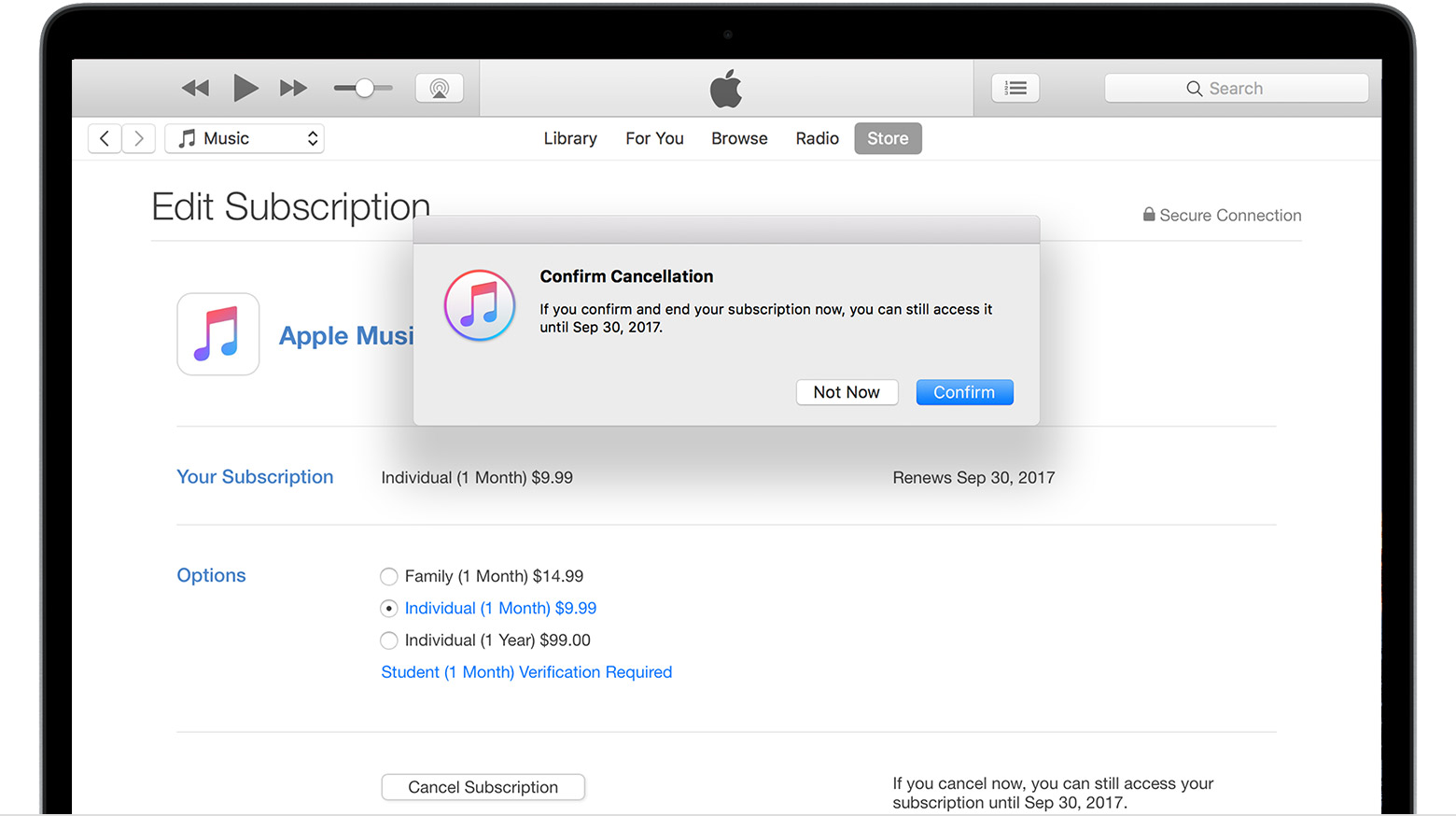Click the Search input field
This screenshot has height=816, width=1456.
[x=1236, y=89]
